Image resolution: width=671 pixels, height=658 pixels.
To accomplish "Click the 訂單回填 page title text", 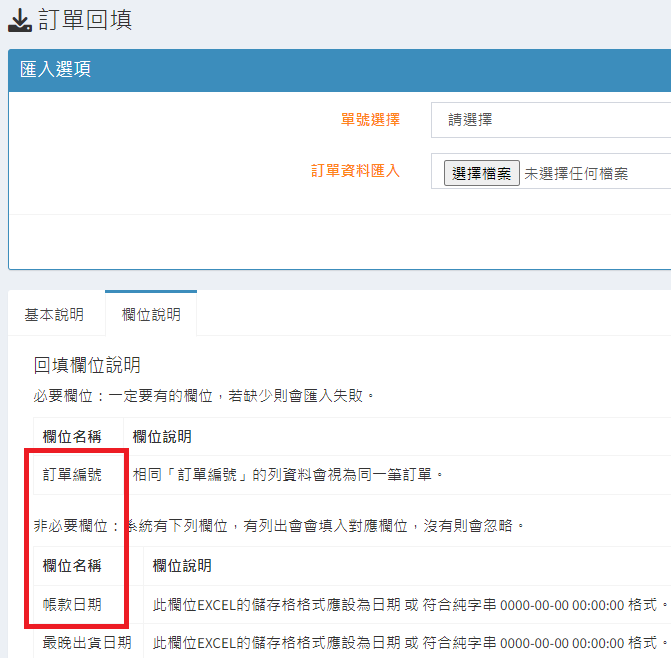I will (86, 20).
